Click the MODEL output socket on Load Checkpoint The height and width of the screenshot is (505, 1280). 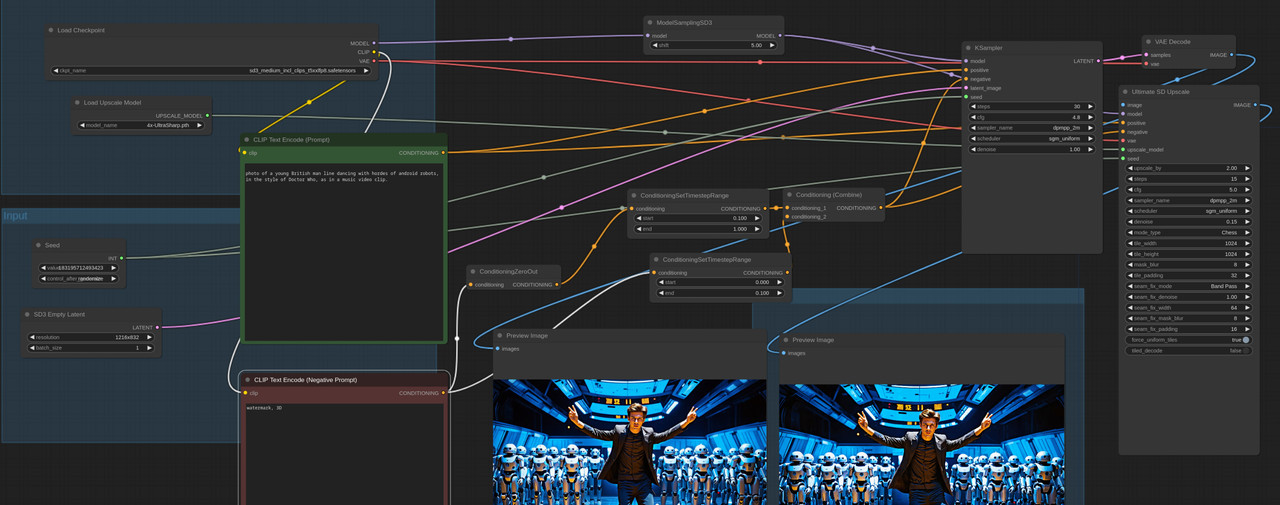(x=374, y=43)
